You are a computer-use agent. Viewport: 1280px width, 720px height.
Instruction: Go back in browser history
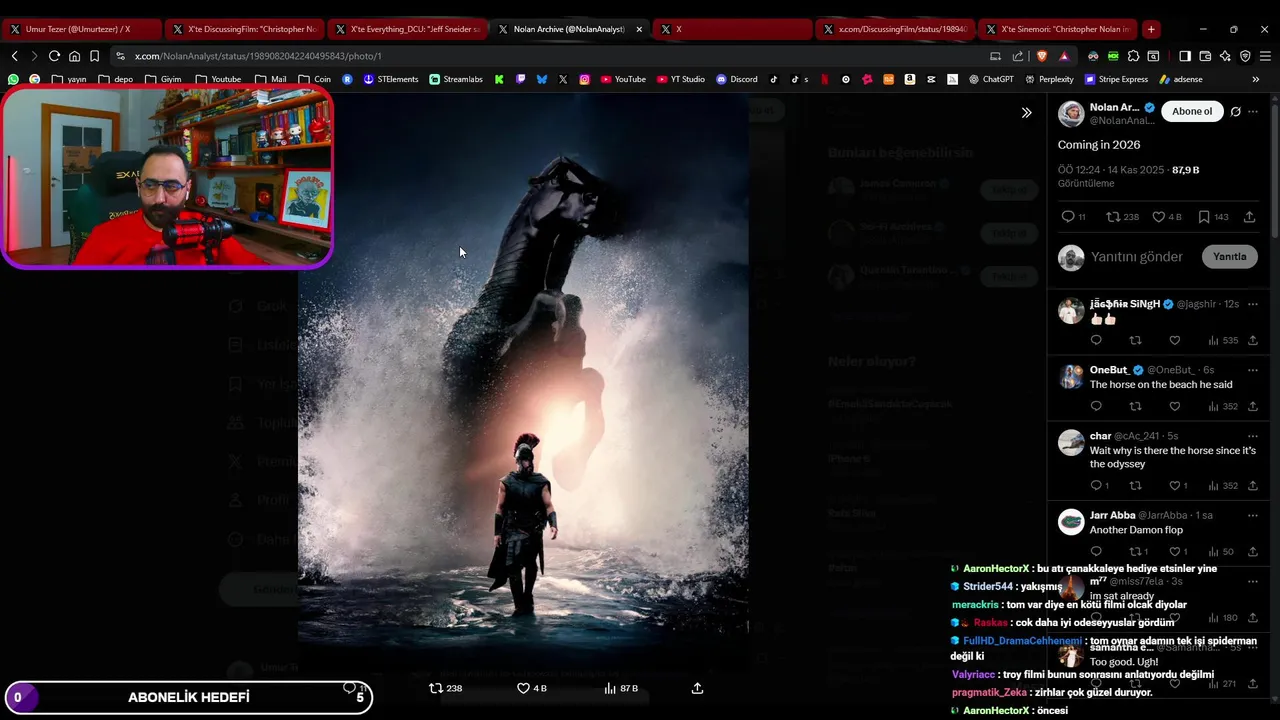[x=14, y=56]
